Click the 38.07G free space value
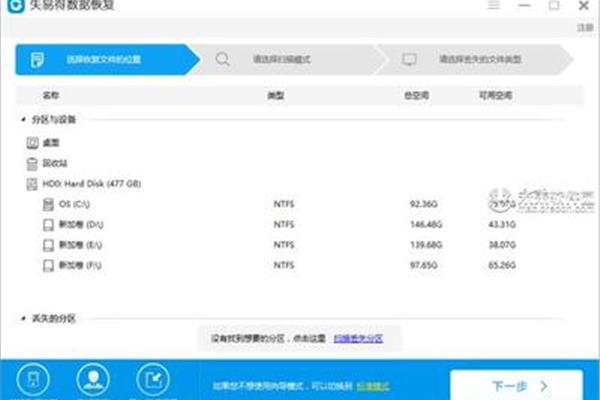600x400 pixels. click(x=502, y=245)
